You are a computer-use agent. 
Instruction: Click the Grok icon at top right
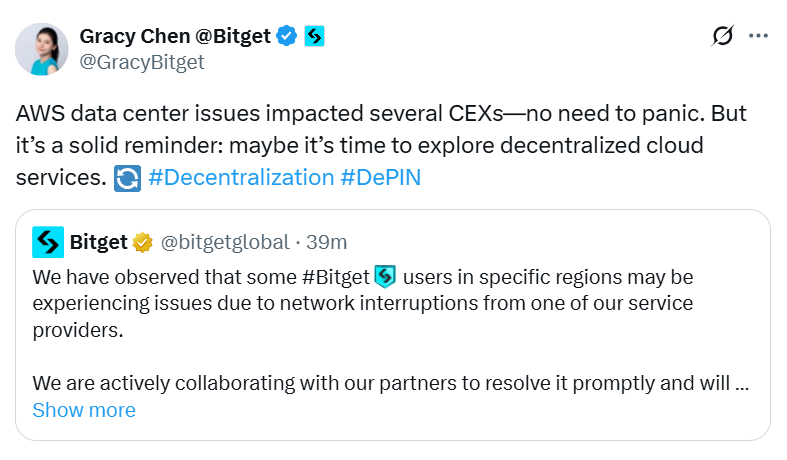[721, 36]
